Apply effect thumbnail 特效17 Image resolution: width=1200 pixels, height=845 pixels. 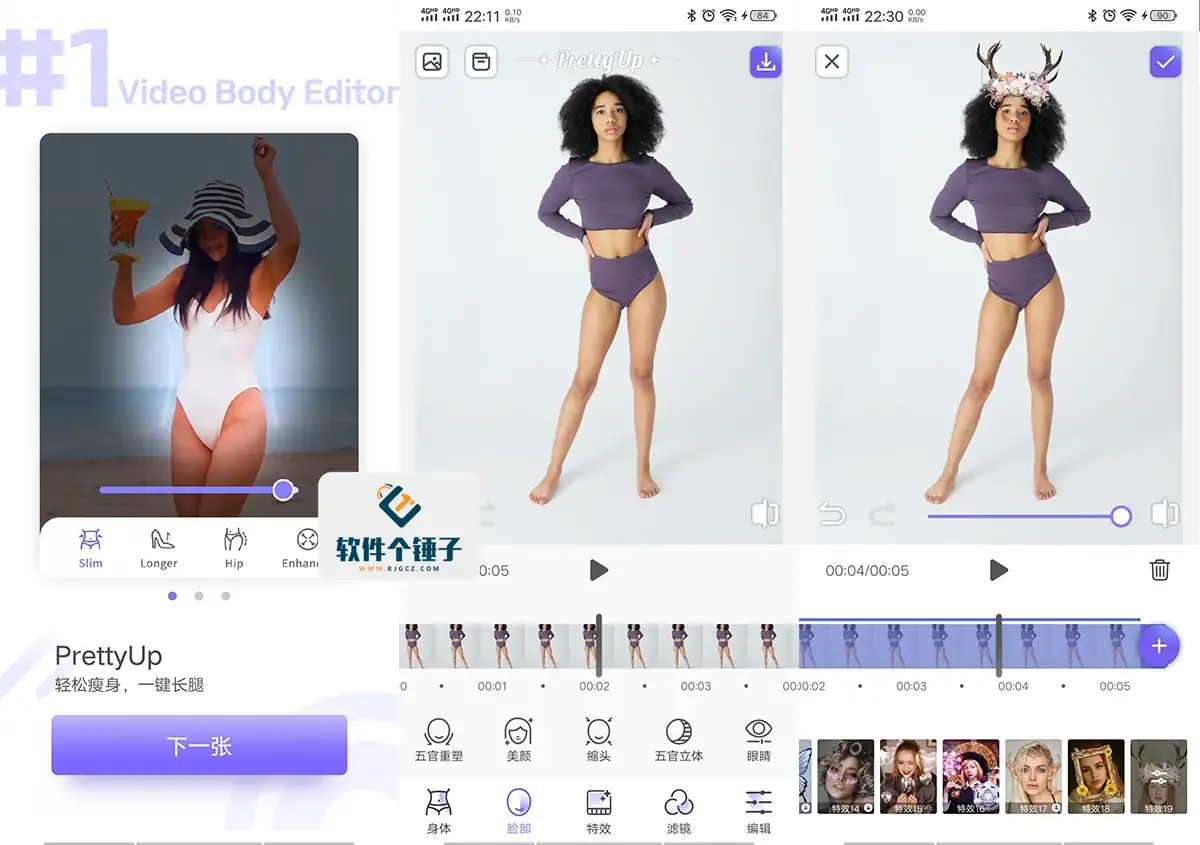(x=1033, y=777)
